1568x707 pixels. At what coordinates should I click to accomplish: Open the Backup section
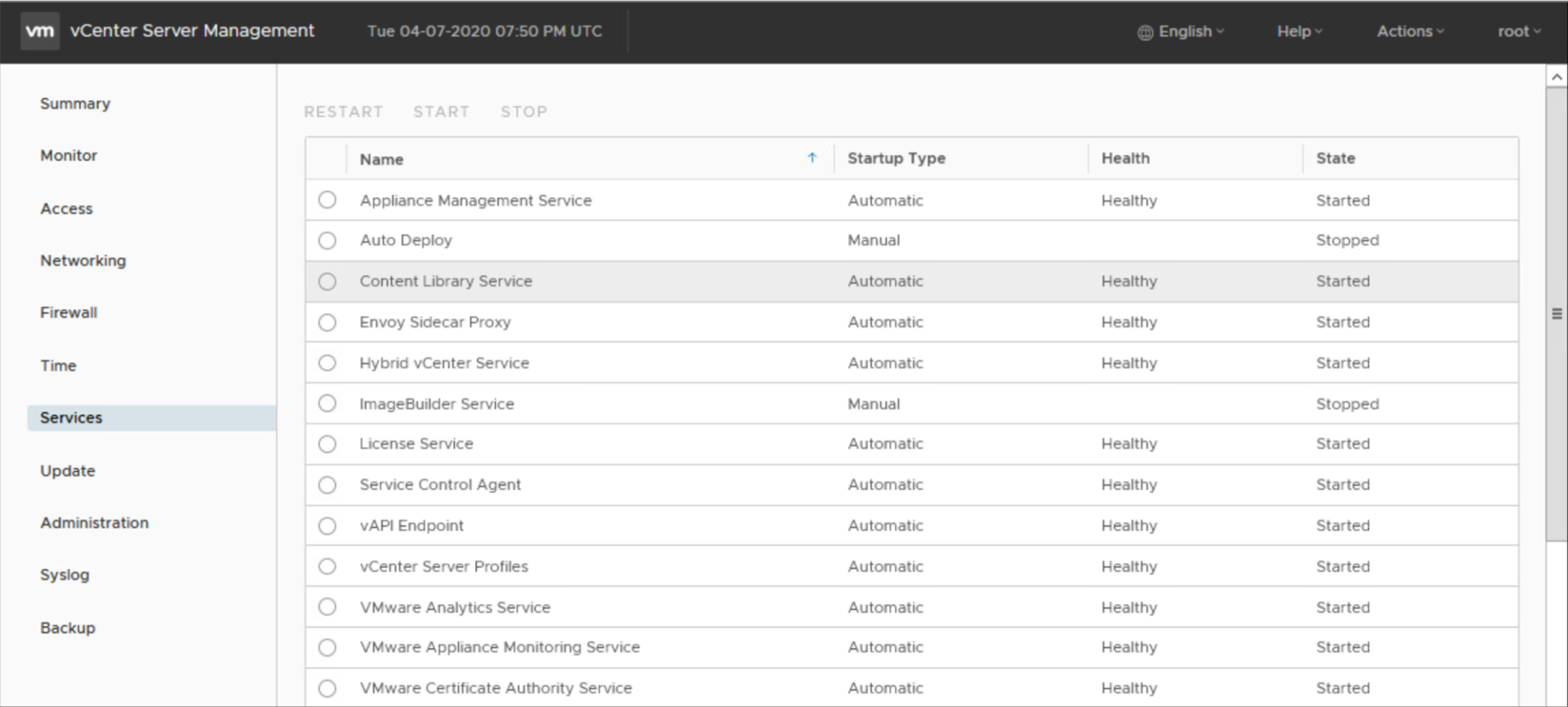pyautogui.click(x=68, y=628)
